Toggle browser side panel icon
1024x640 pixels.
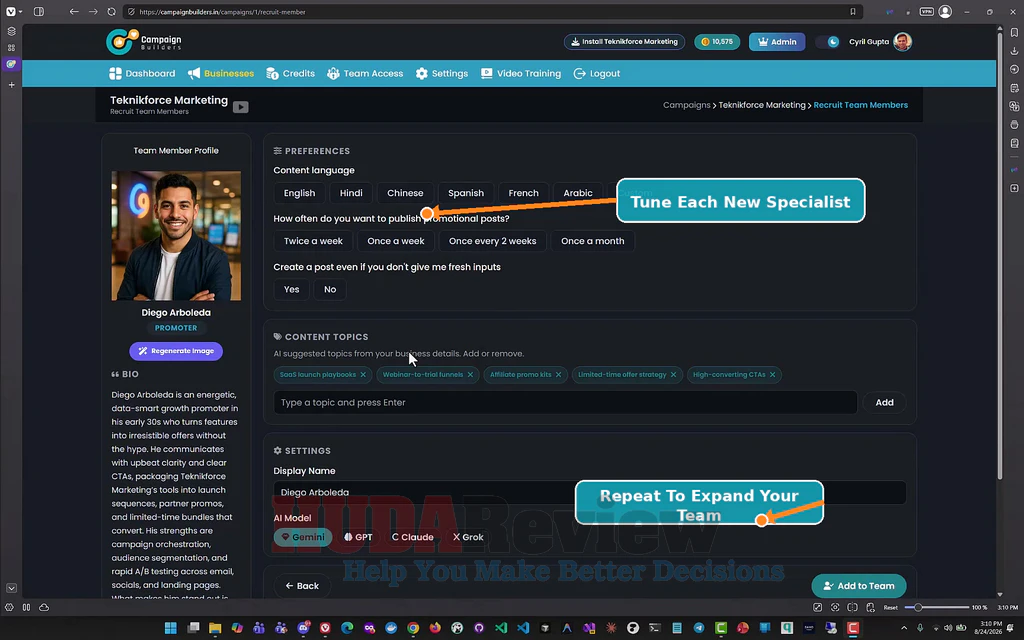tap(39, 12)
